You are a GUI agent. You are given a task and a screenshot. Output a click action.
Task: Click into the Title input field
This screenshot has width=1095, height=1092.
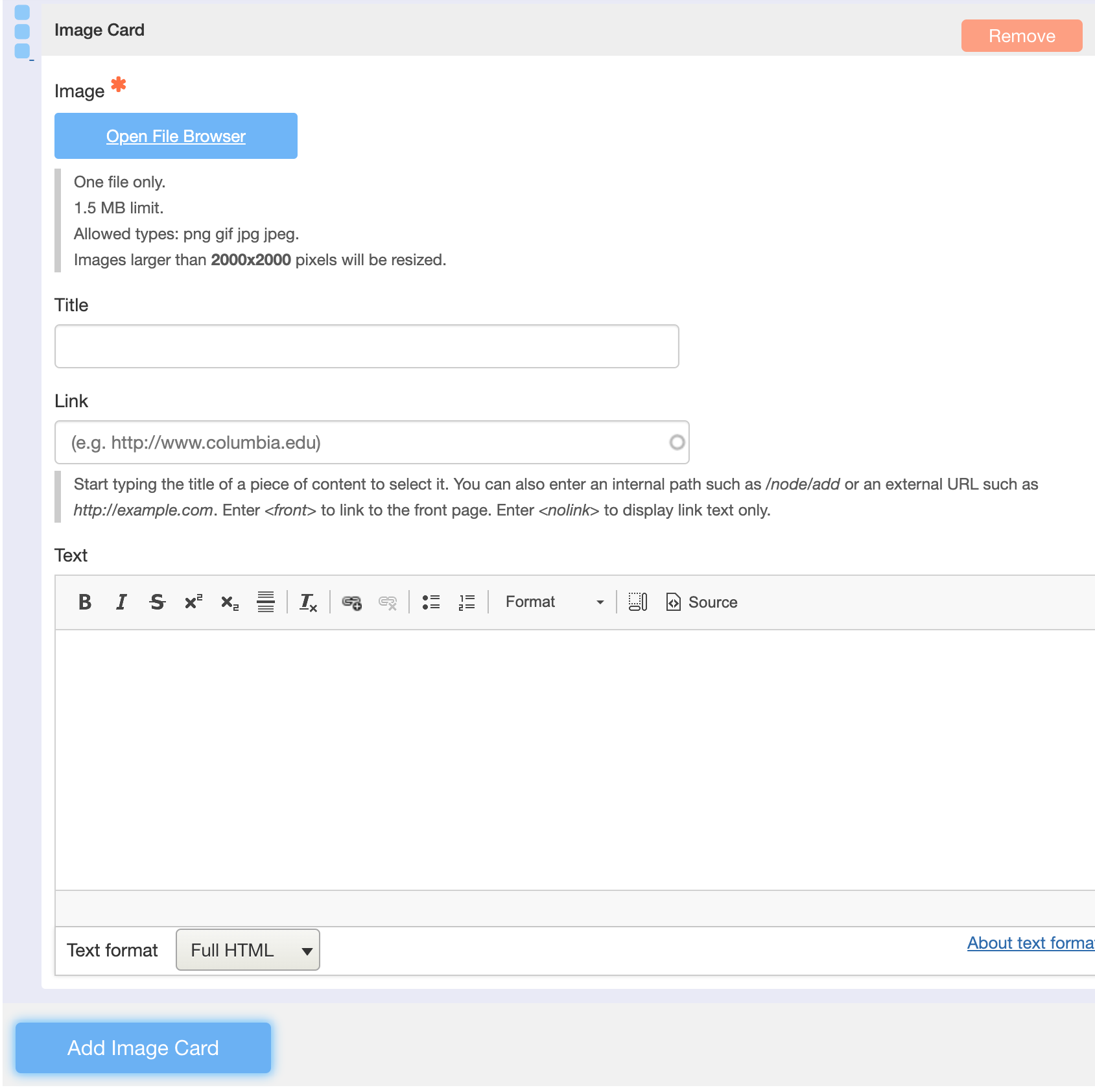coord(366,346)
